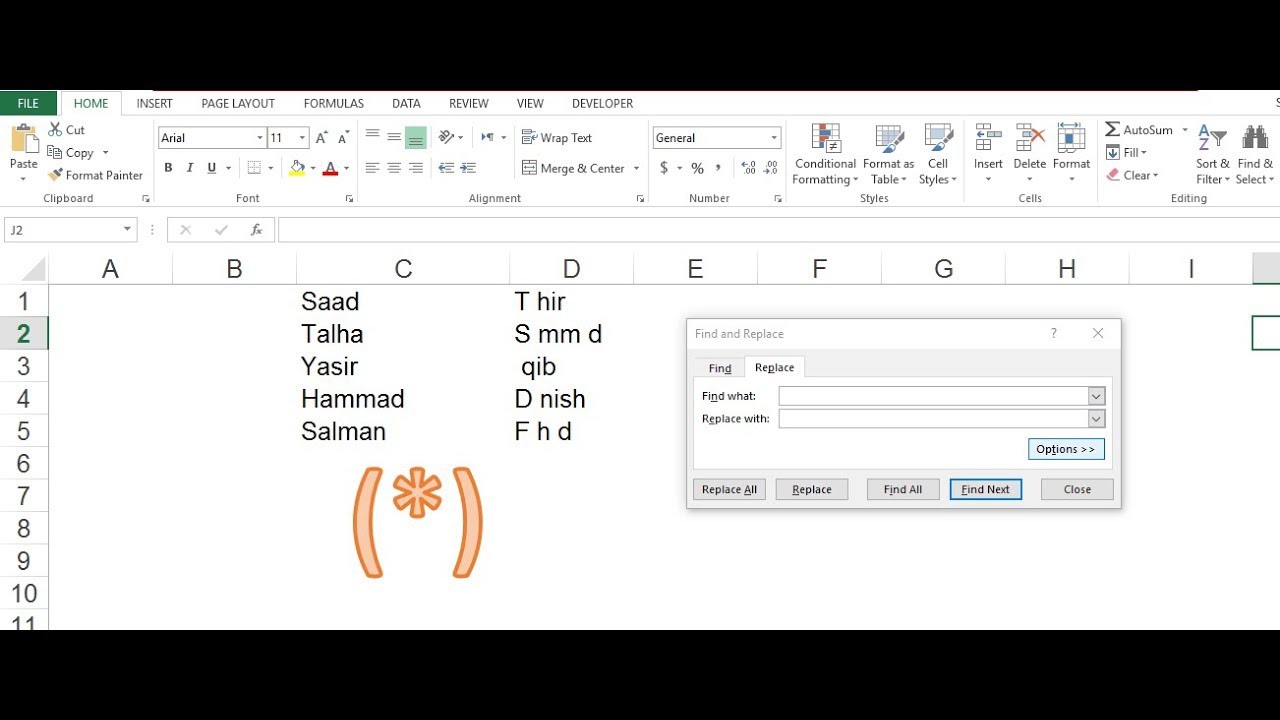Viewport: 1280px width, 720px height.
Task: Click the Increase Decimal icon
Action: pyautogui.click(x=748, y=168)
